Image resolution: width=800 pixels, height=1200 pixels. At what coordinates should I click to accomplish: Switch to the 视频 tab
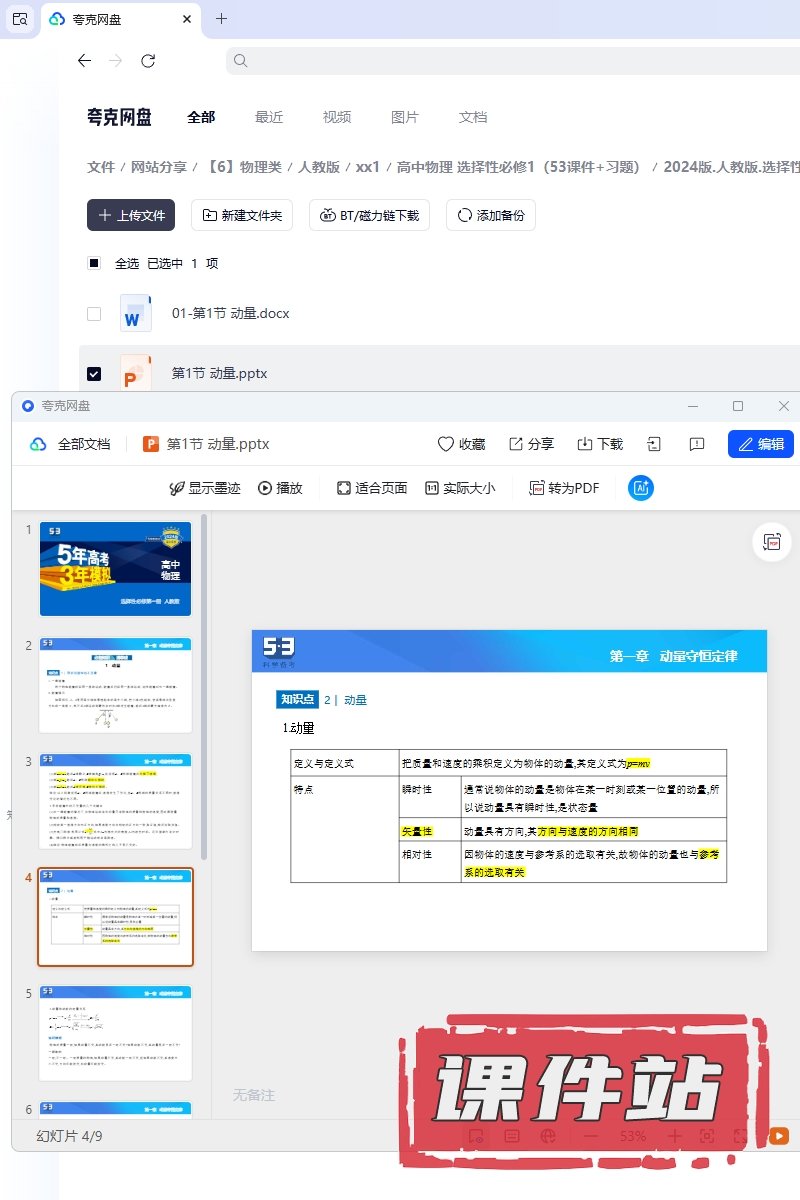coord(337,117)
